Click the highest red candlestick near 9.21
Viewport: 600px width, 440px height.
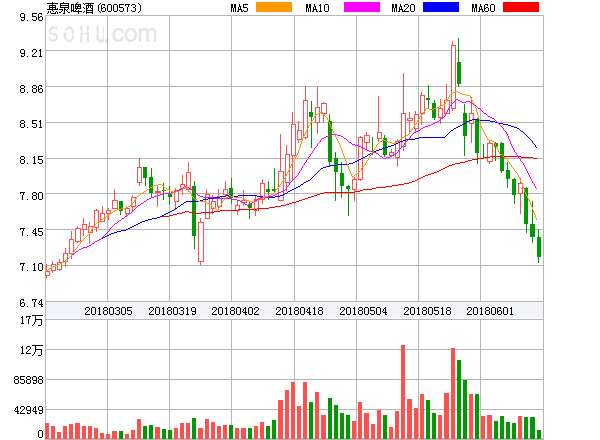(x=453, y=77)
